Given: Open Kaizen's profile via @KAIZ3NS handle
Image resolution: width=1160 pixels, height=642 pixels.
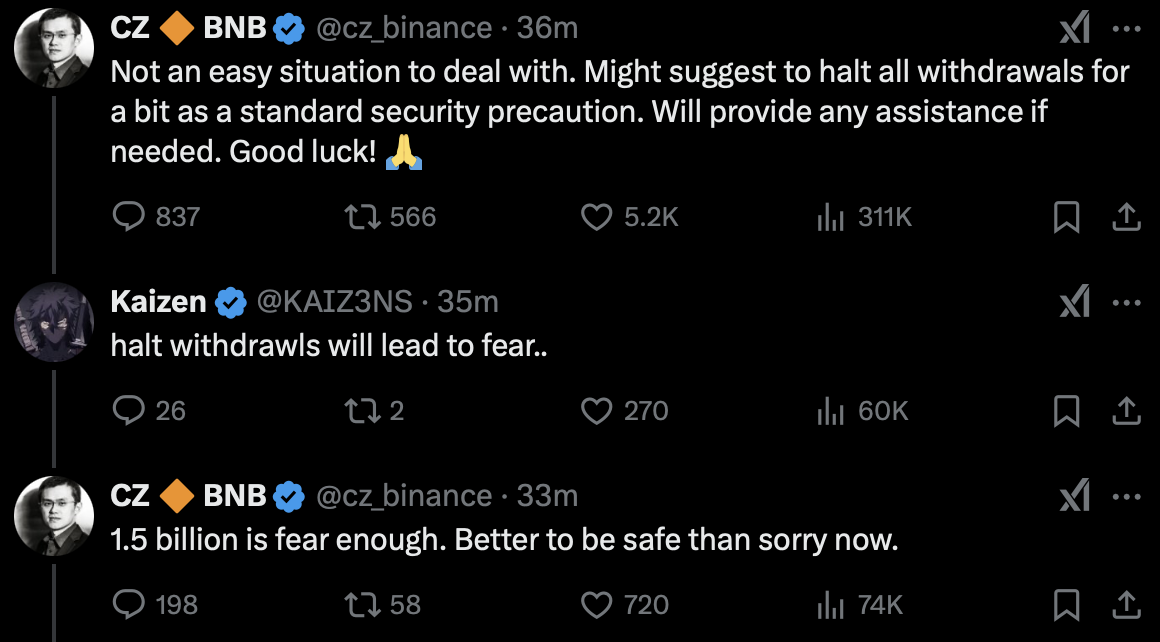Looking at the screenshot, I should tap(339, 301).
